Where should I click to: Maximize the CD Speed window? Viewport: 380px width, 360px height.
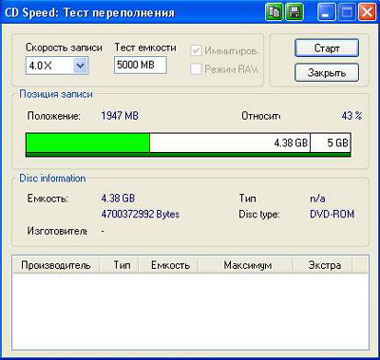(347, 13)
